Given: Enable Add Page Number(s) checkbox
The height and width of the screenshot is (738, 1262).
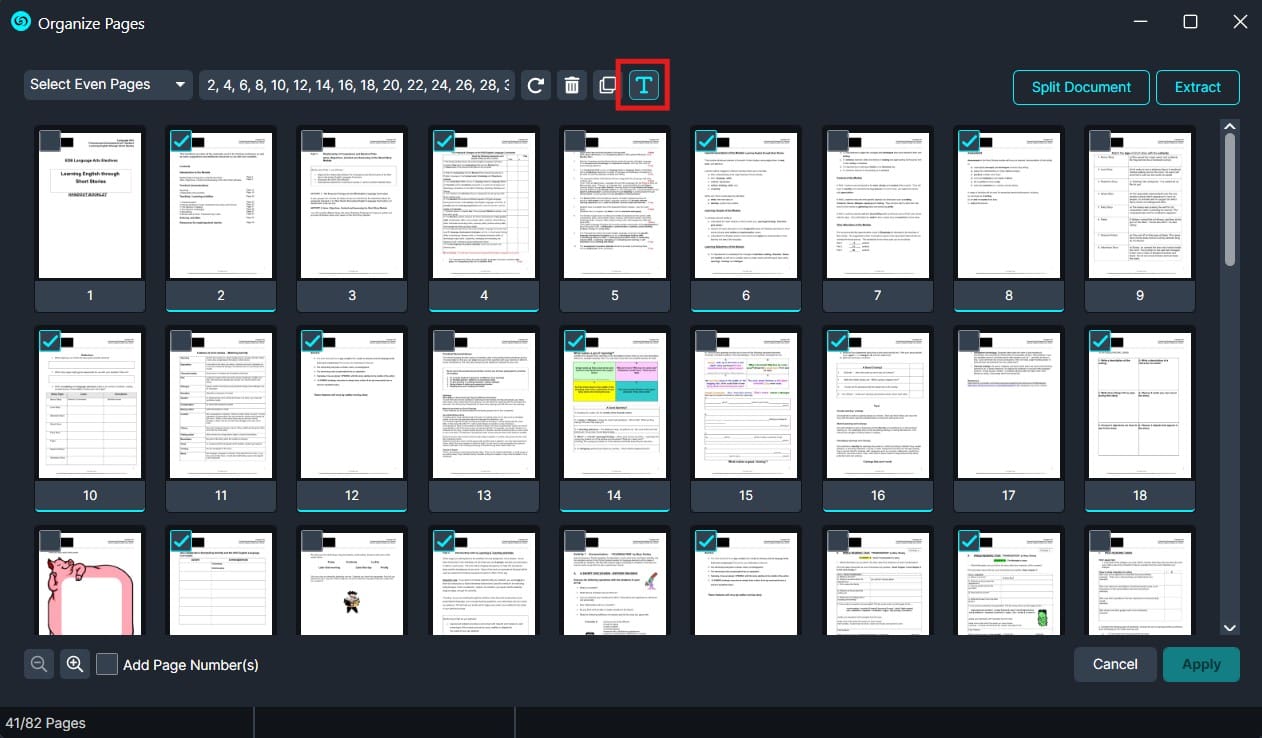Looking at the screenshot, I should [x=107, y=664].
